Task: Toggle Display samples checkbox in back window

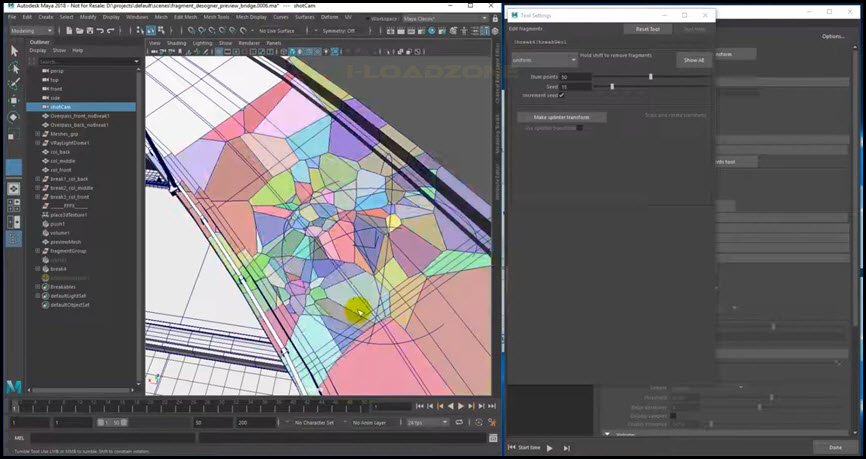Action: pyautogui.click(x=673, y=416)
